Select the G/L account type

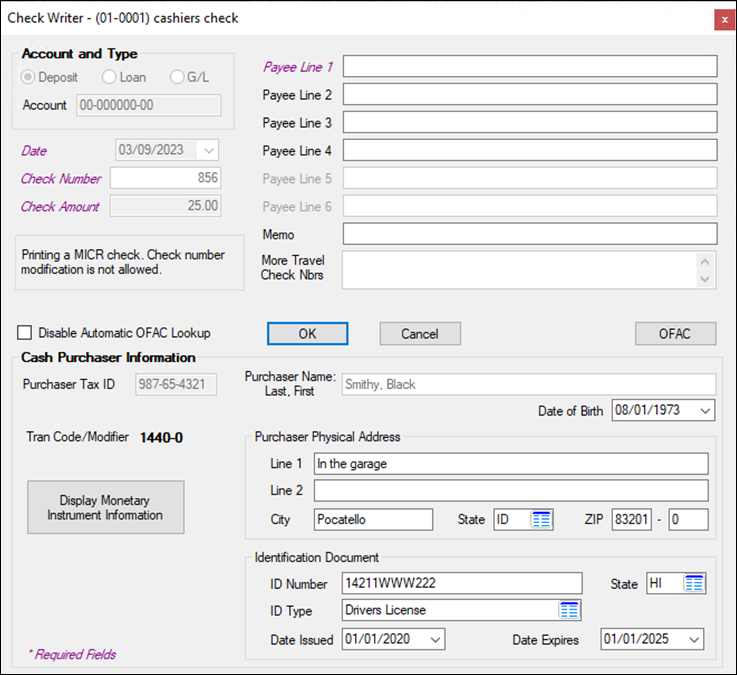(177, 77)
